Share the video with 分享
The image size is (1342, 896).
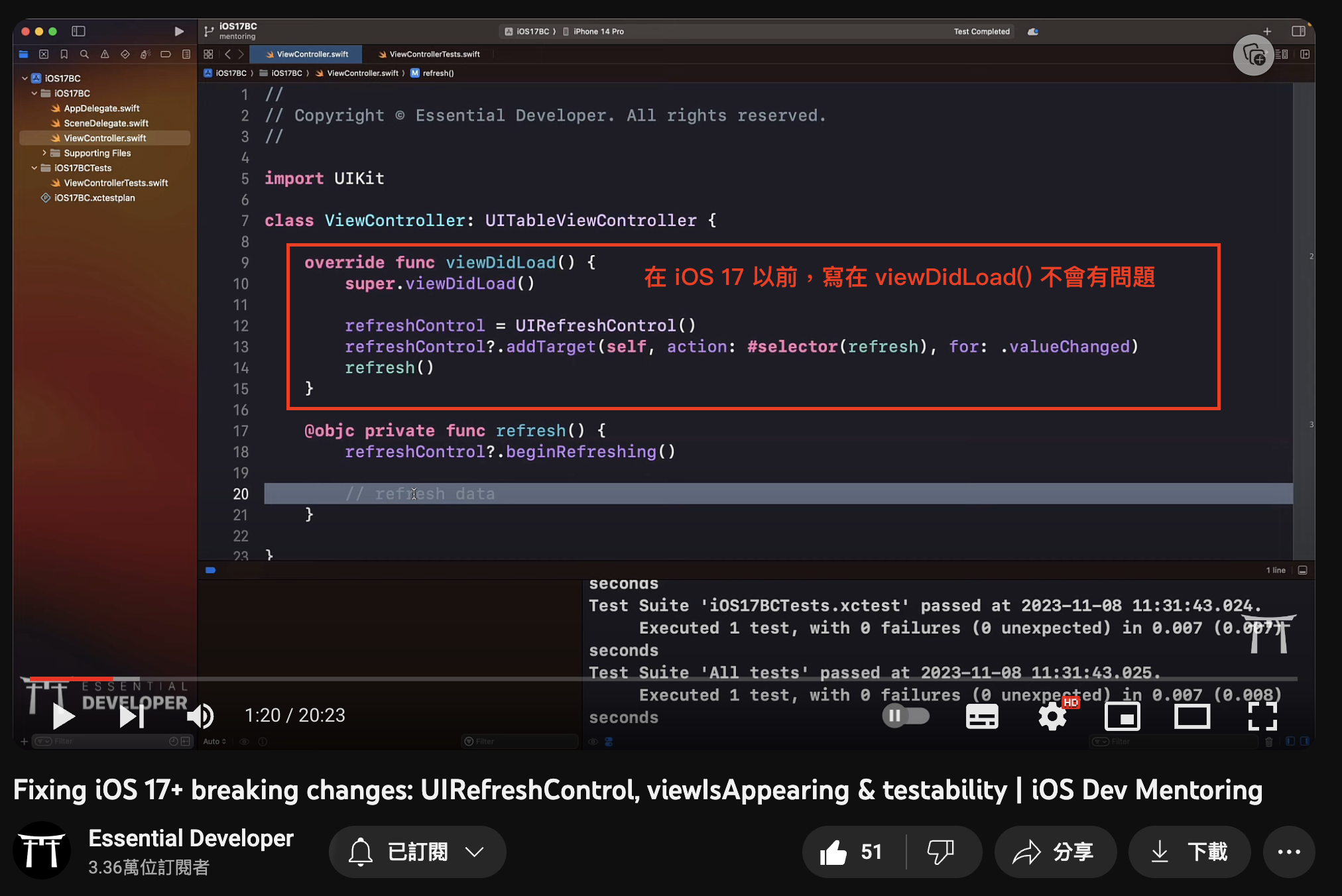(x=1055, y=852)
